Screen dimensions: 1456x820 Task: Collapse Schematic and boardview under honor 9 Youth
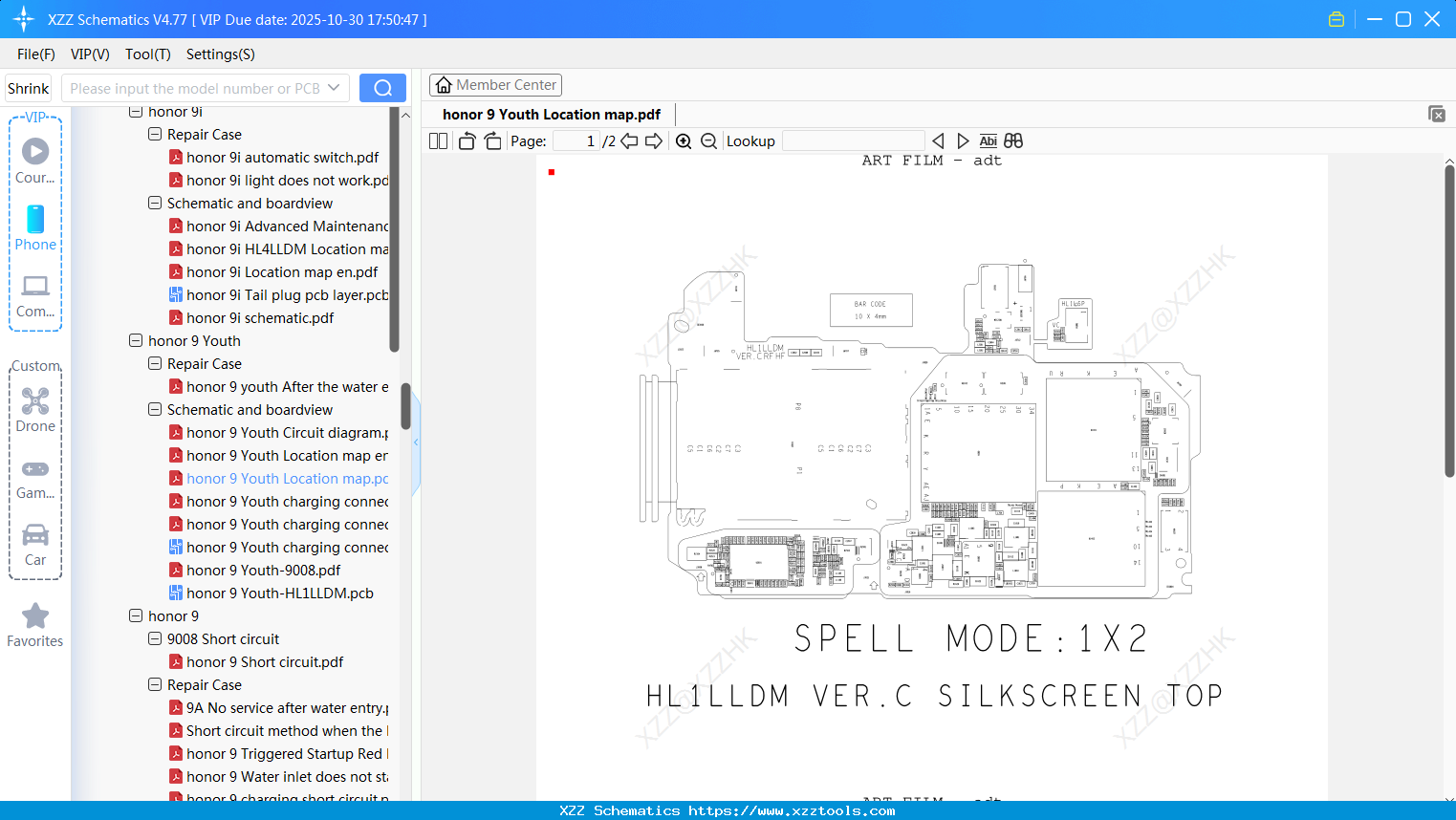tap(155, 410)
